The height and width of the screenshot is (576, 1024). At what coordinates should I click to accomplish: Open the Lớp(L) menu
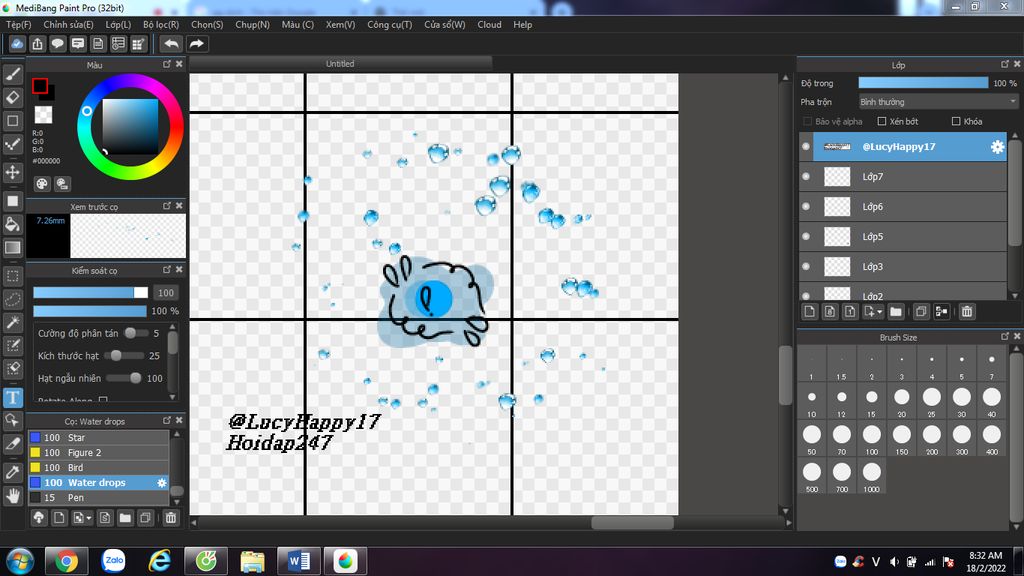tap(118, 25)
